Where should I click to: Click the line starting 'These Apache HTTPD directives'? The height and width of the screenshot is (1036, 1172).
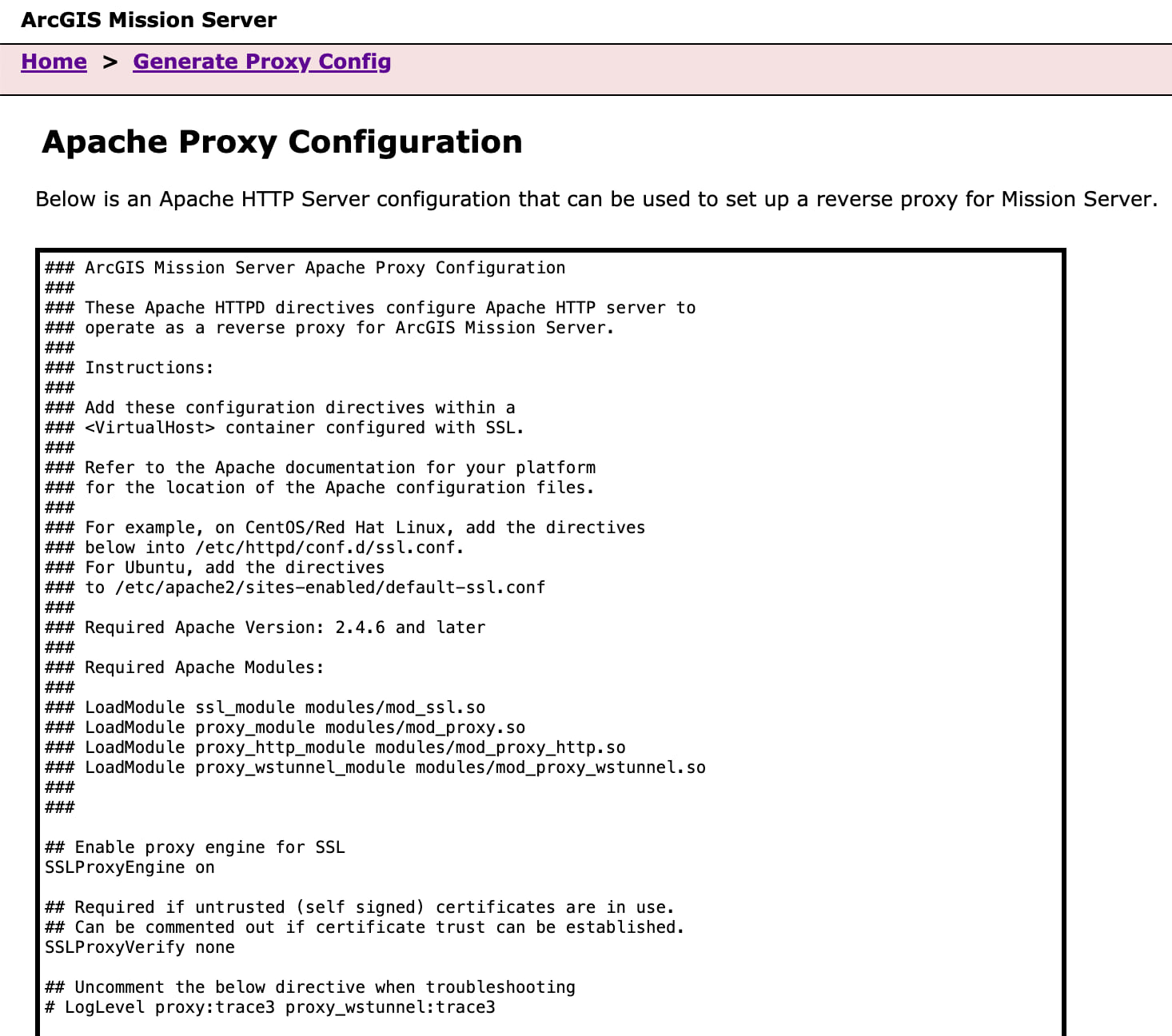[370, 308]
